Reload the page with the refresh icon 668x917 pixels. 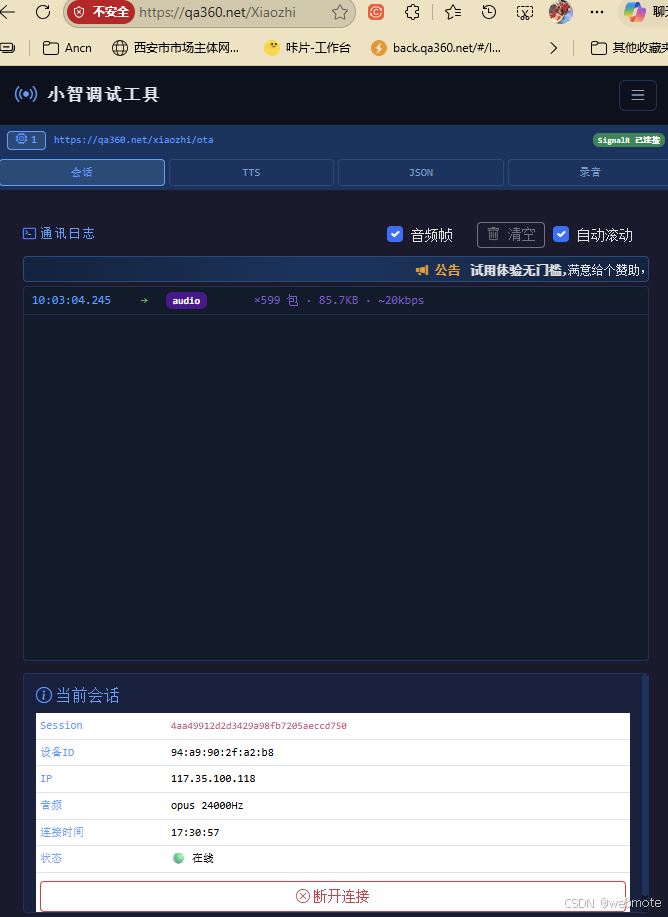(x=43, y=12)
